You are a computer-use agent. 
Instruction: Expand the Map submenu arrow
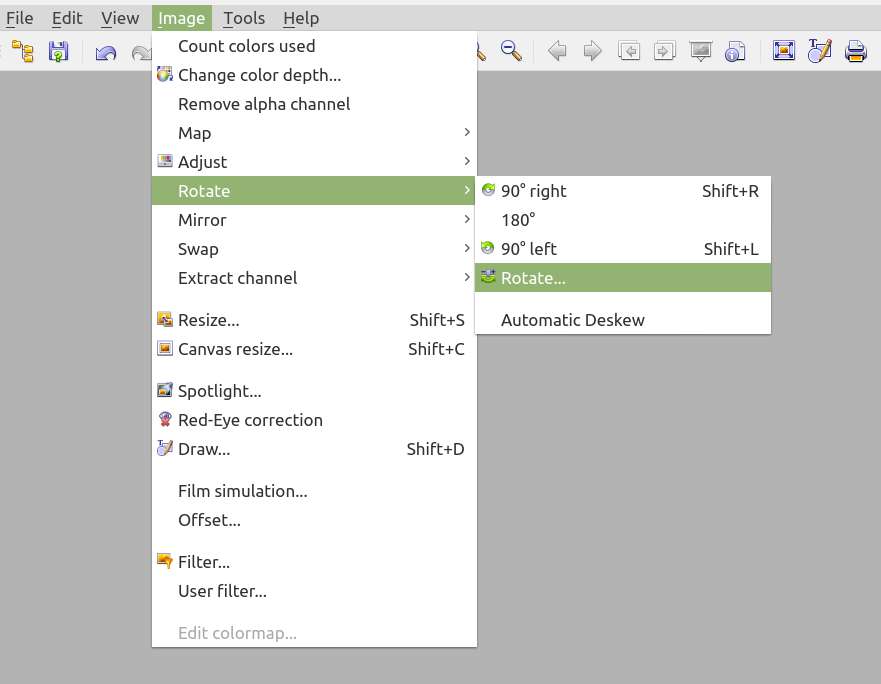click(467, 132)
